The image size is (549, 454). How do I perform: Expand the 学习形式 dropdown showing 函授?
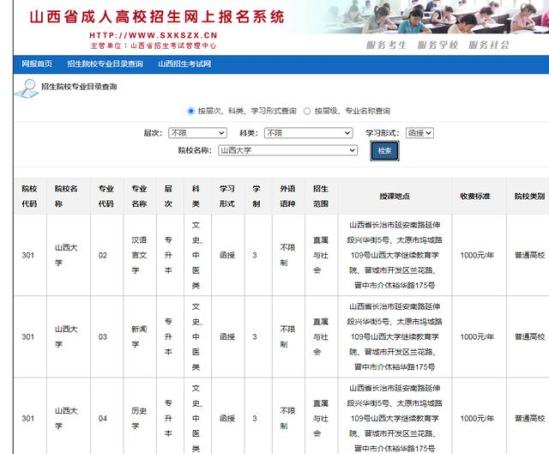coord(420,133)
